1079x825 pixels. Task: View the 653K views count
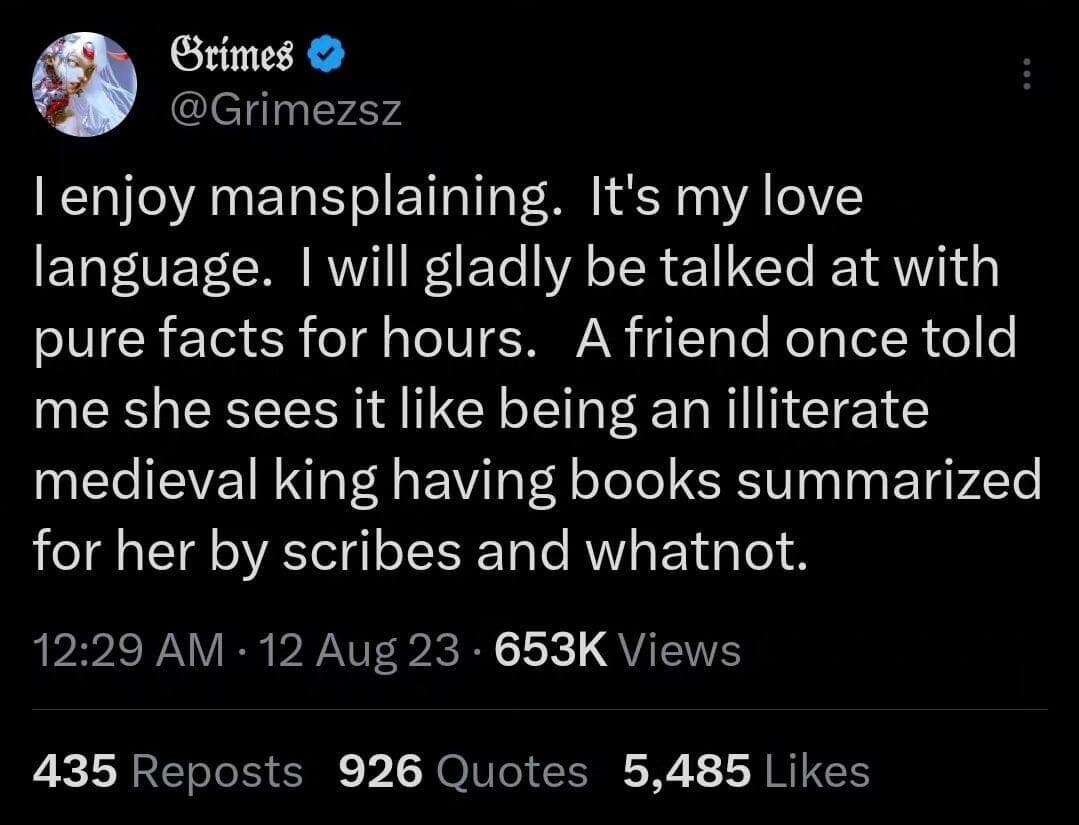(x=551, y=650)
